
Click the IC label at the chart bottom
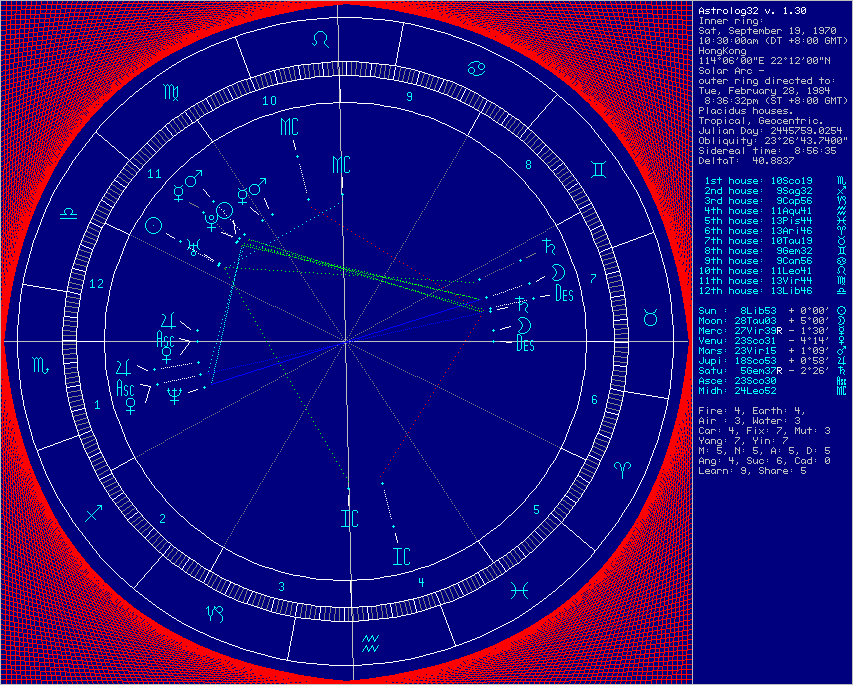[x=349, y=518]
